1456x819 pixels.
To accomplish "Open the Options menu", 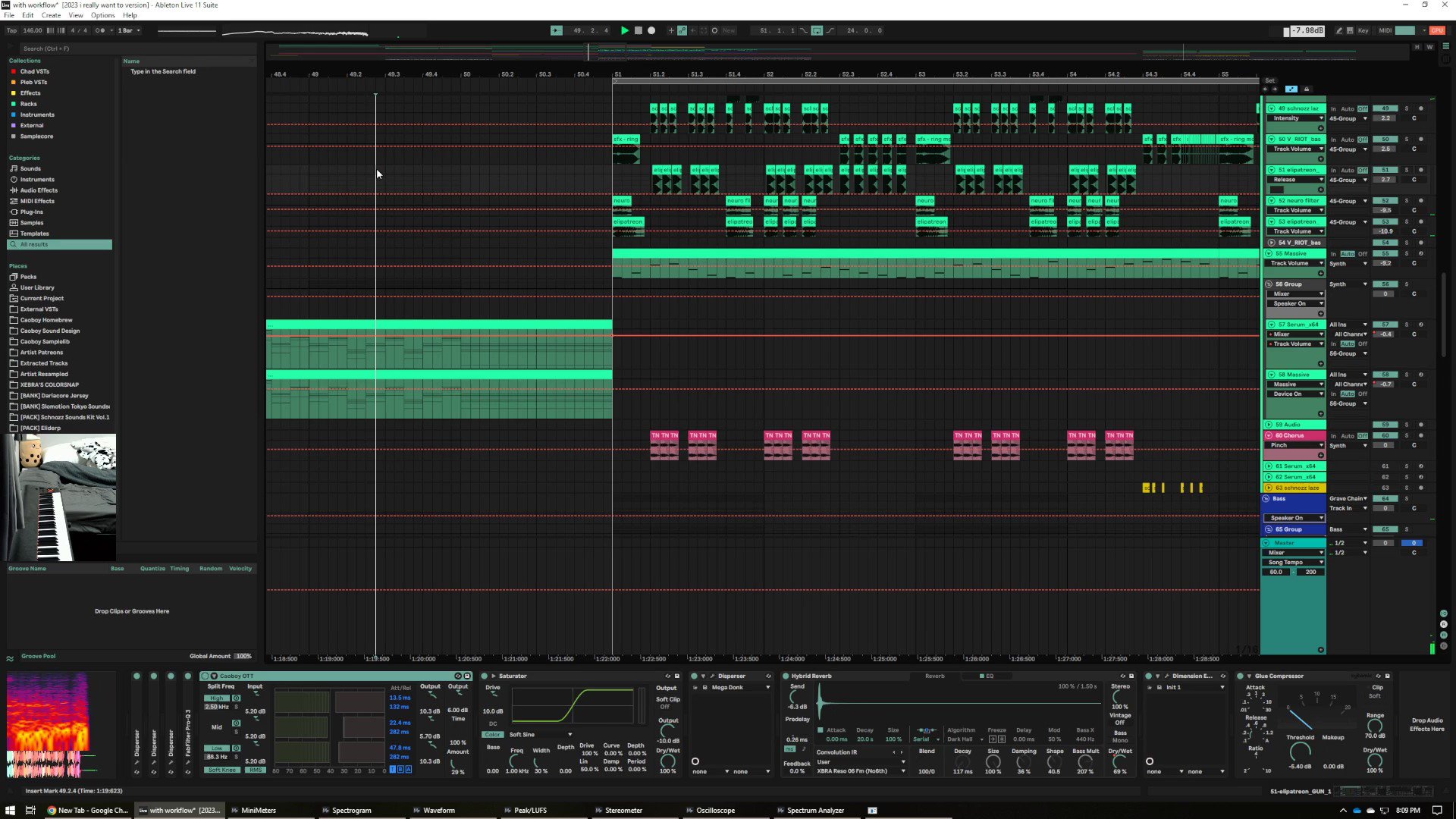I will [x=102, y=15].
